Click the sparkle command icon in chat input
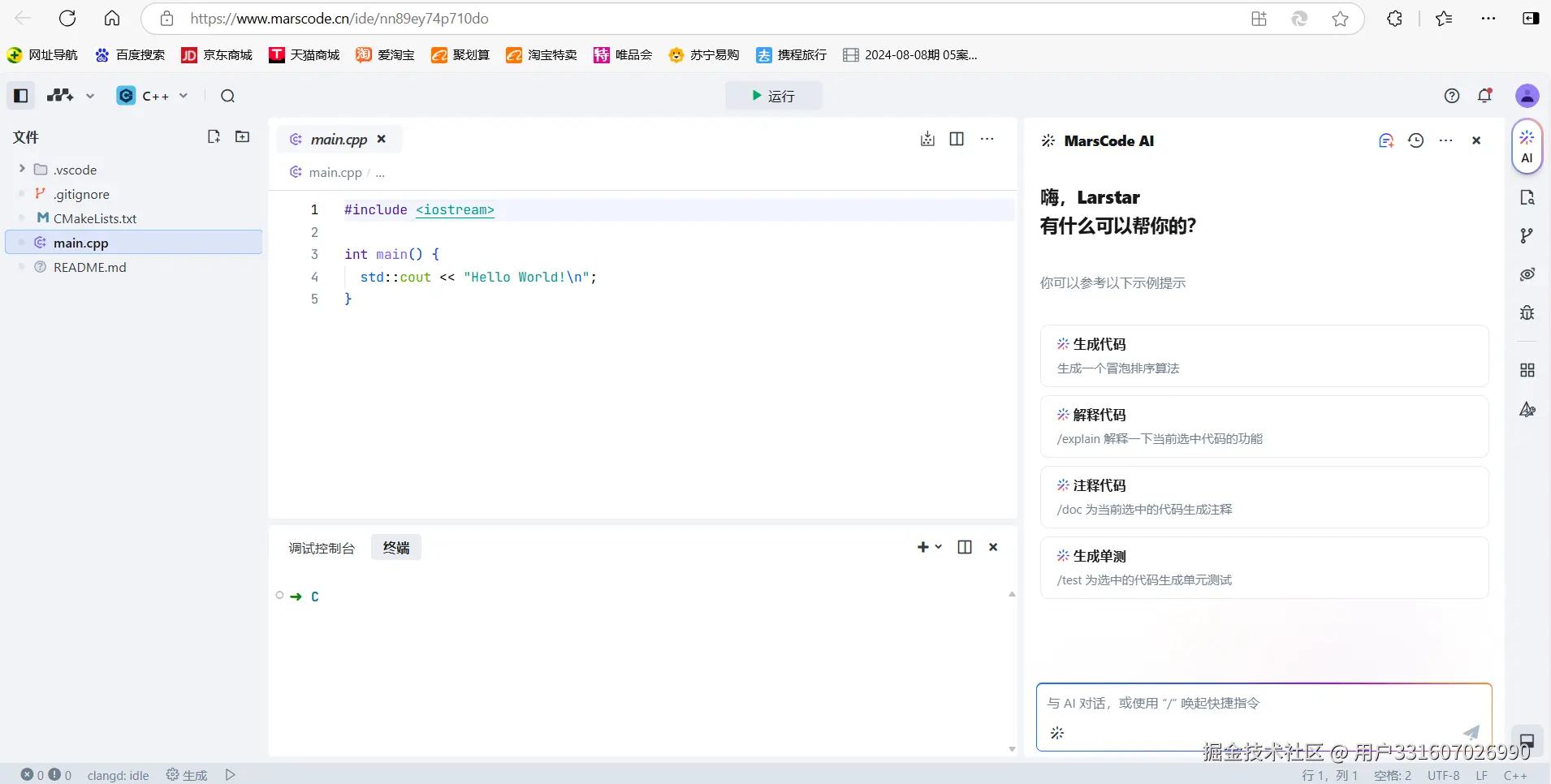1551x784 pixels. click(1057, 733)
